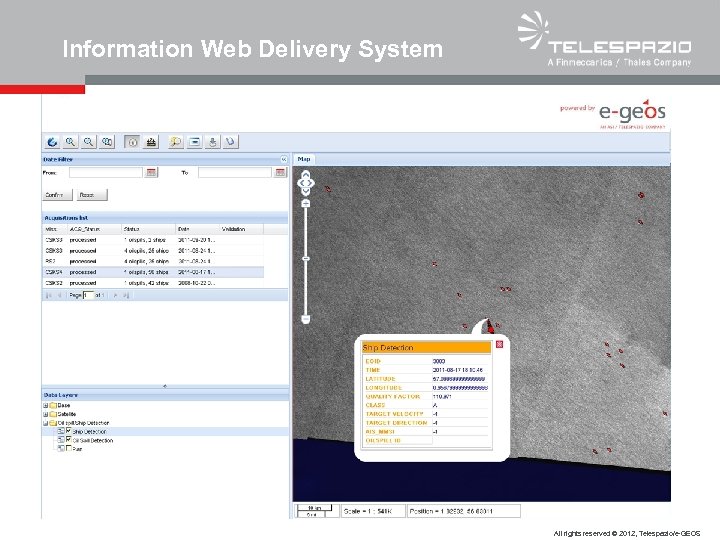
Task: Click the window panel toolbar icon
Action: 195,142
